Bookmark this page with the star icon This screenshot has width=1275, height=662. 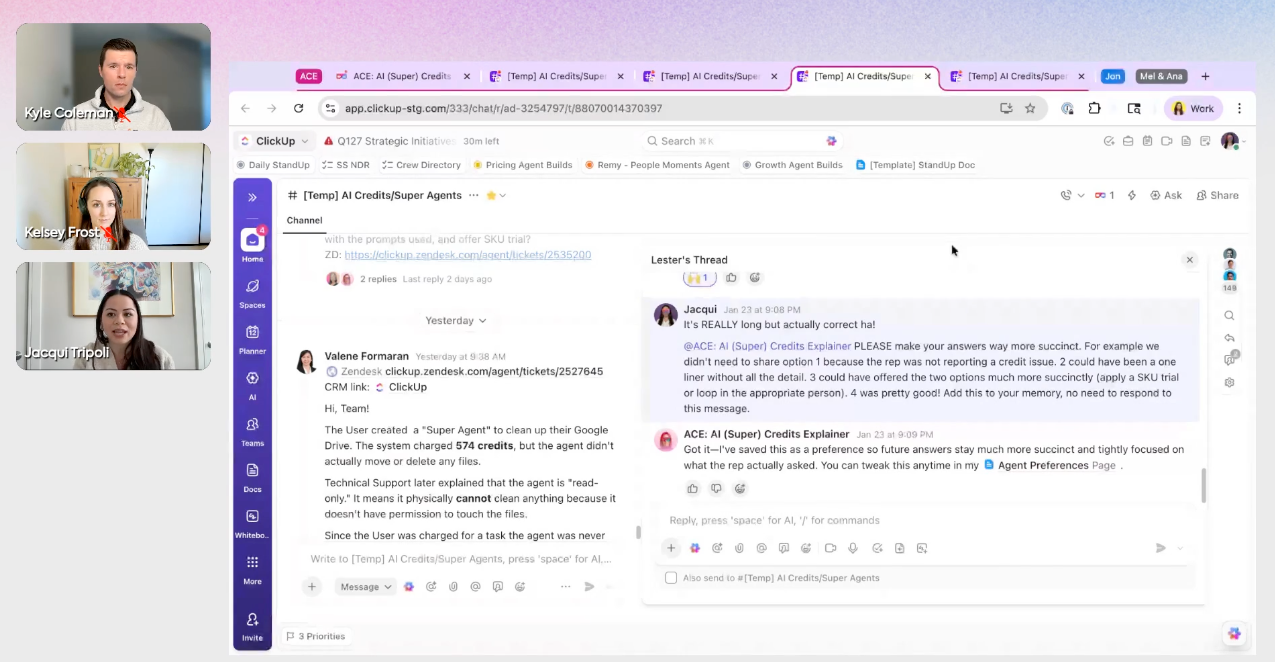pos(1030,108)
